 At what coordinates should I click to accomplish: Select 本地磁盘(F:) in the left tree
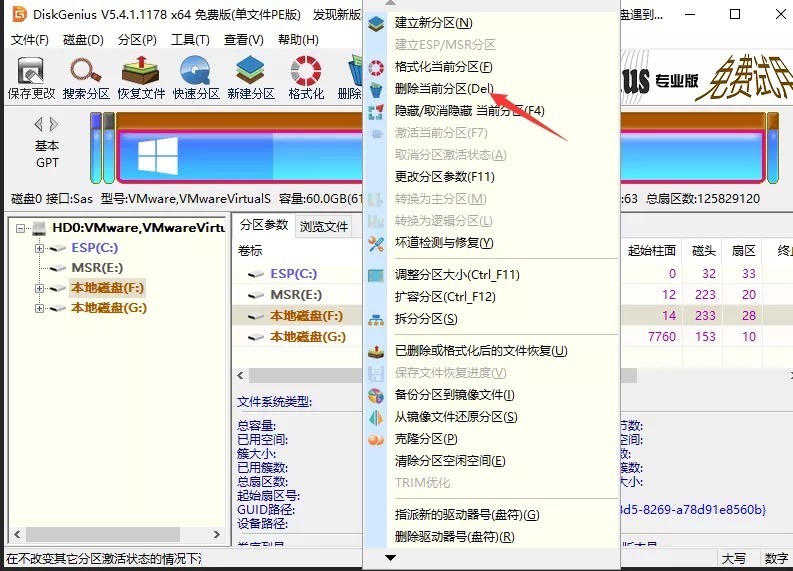click(108, 288)
